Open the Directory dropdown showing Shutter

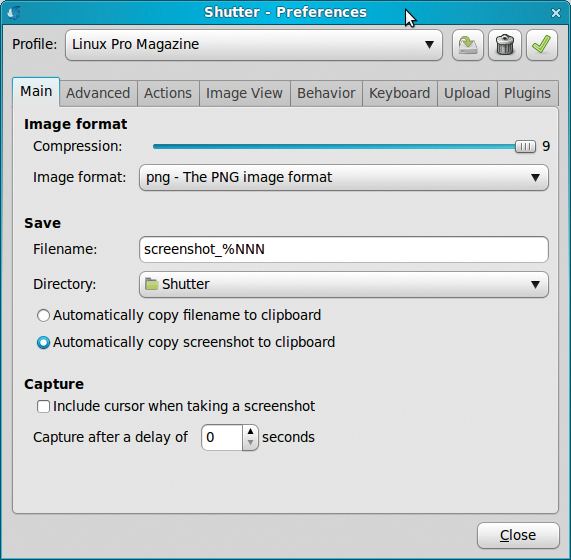pos(344,284)
